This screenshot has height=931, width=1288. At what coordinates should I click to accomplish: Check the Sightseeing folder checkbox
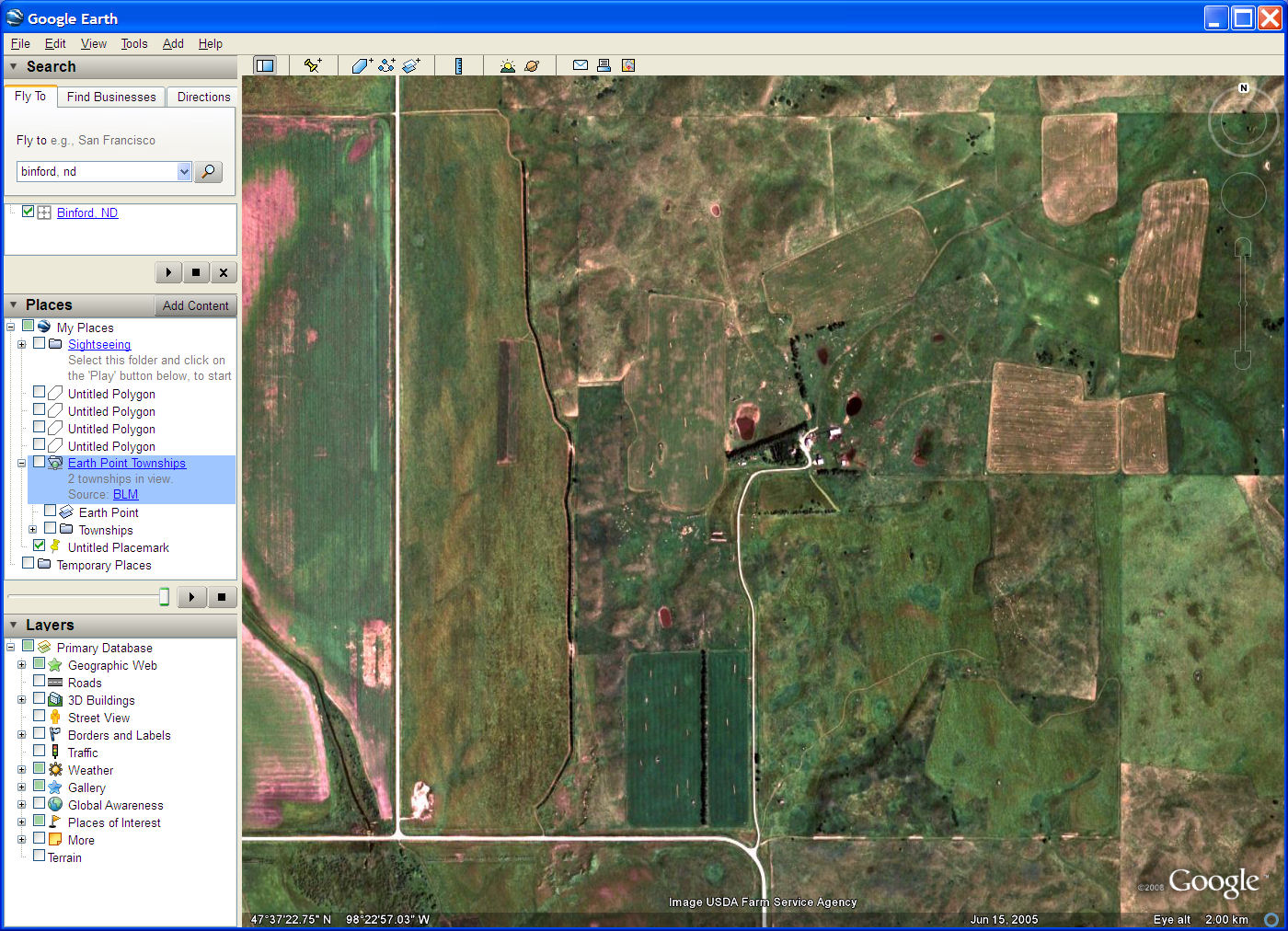(39, 343)
